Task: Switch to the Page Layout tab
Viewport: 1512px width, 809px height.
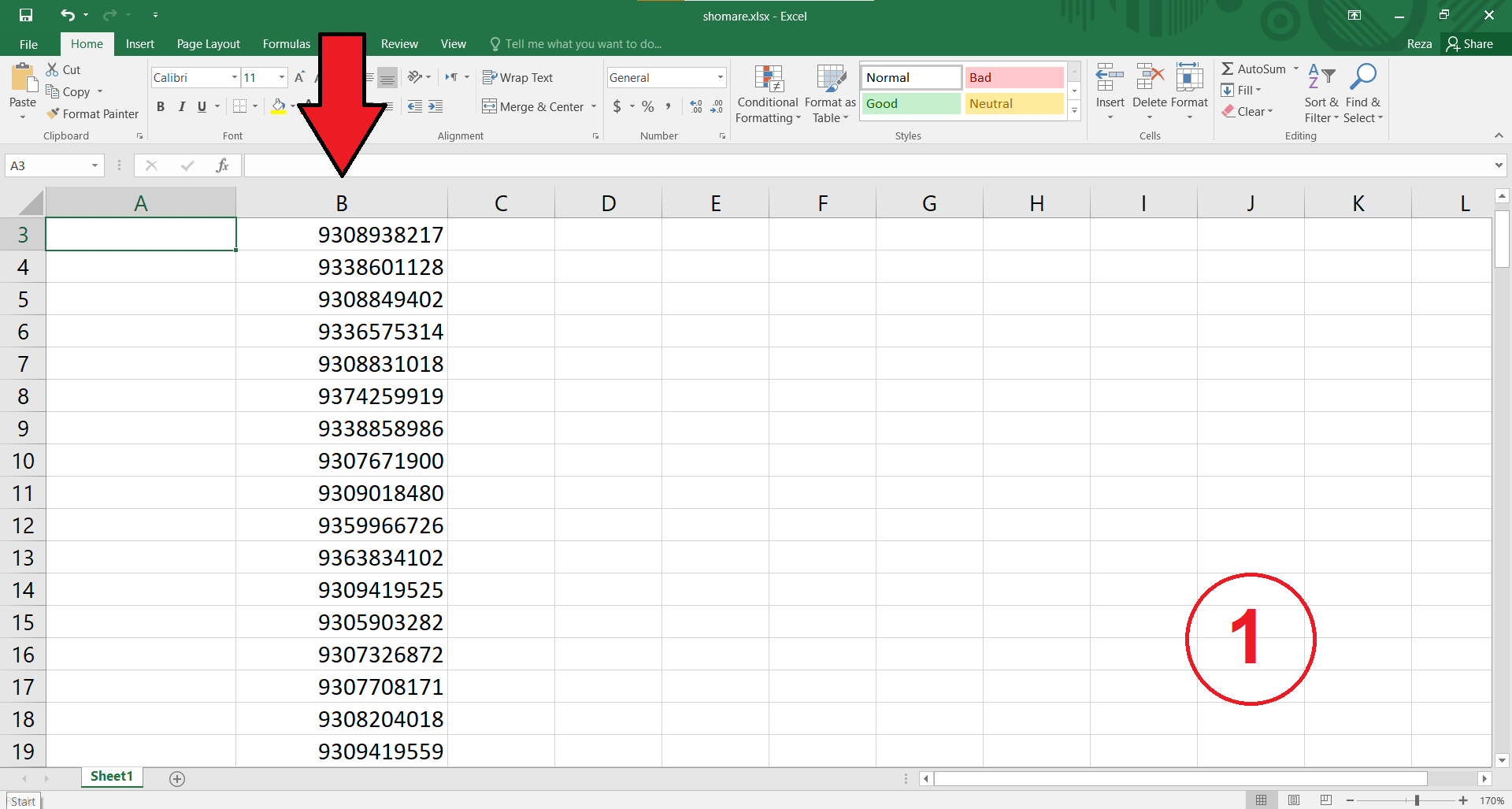Action: pyautogui.click(x=208, y=44)
